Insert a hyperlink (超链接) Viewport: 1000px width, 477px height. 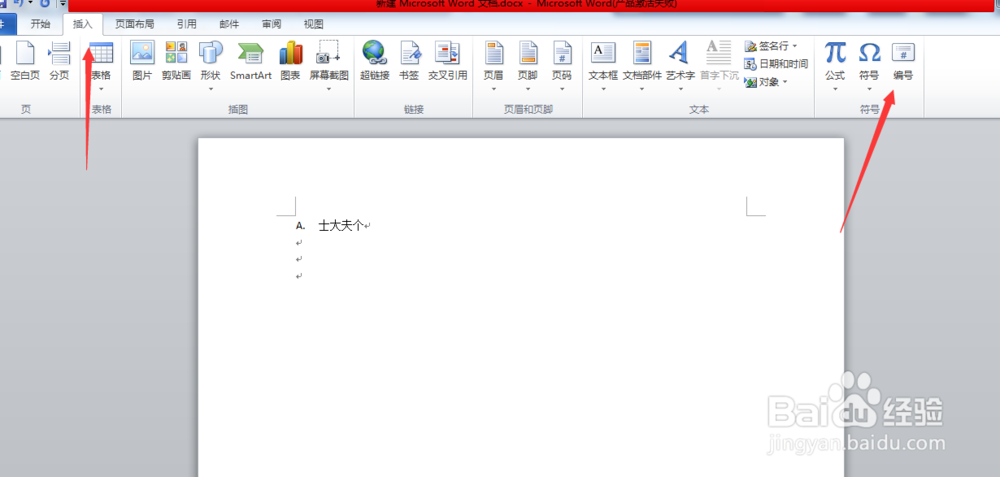tap(374, 62)
